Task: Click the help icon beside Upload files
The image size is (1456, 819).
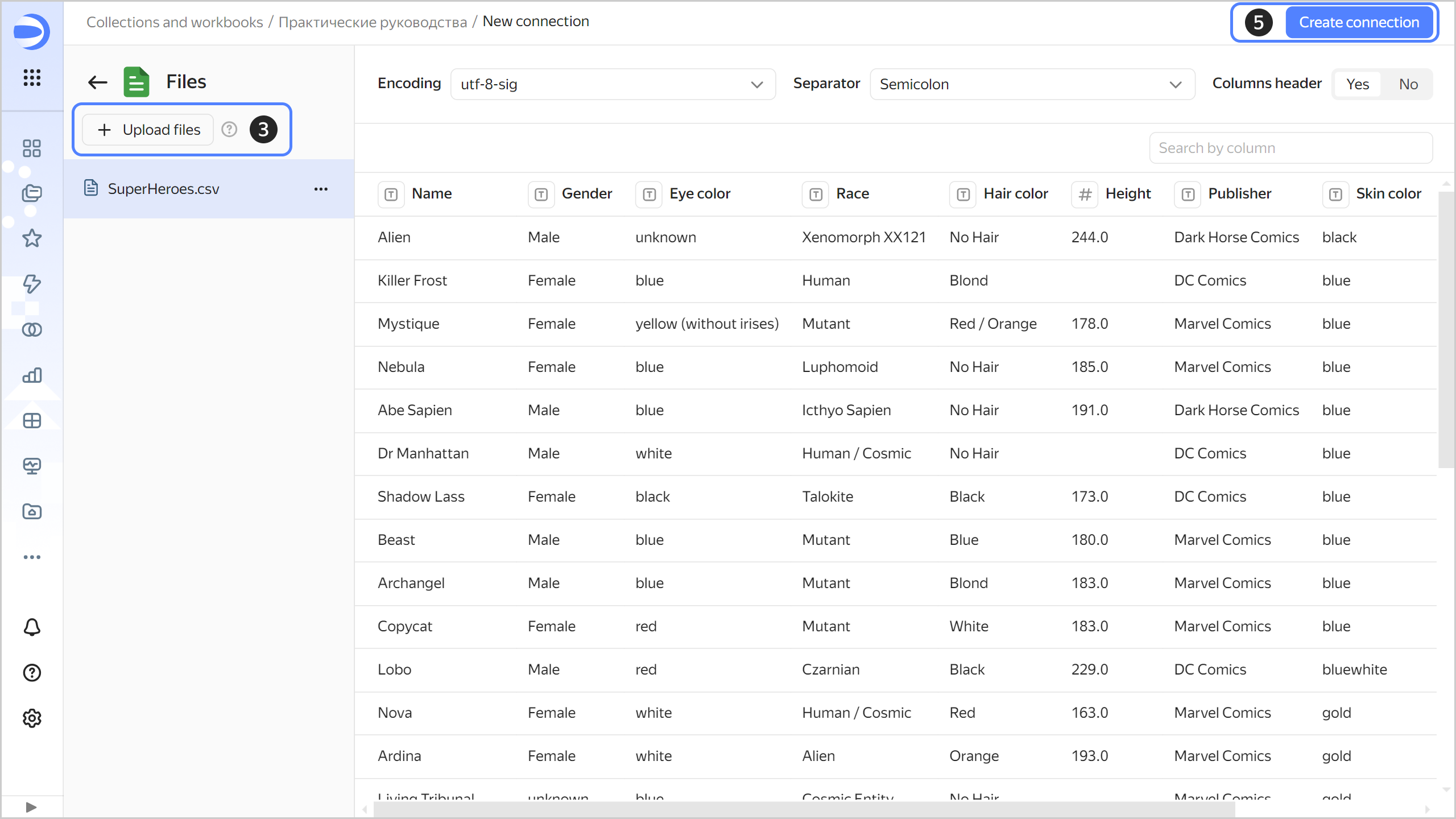Action: [229, 130]
